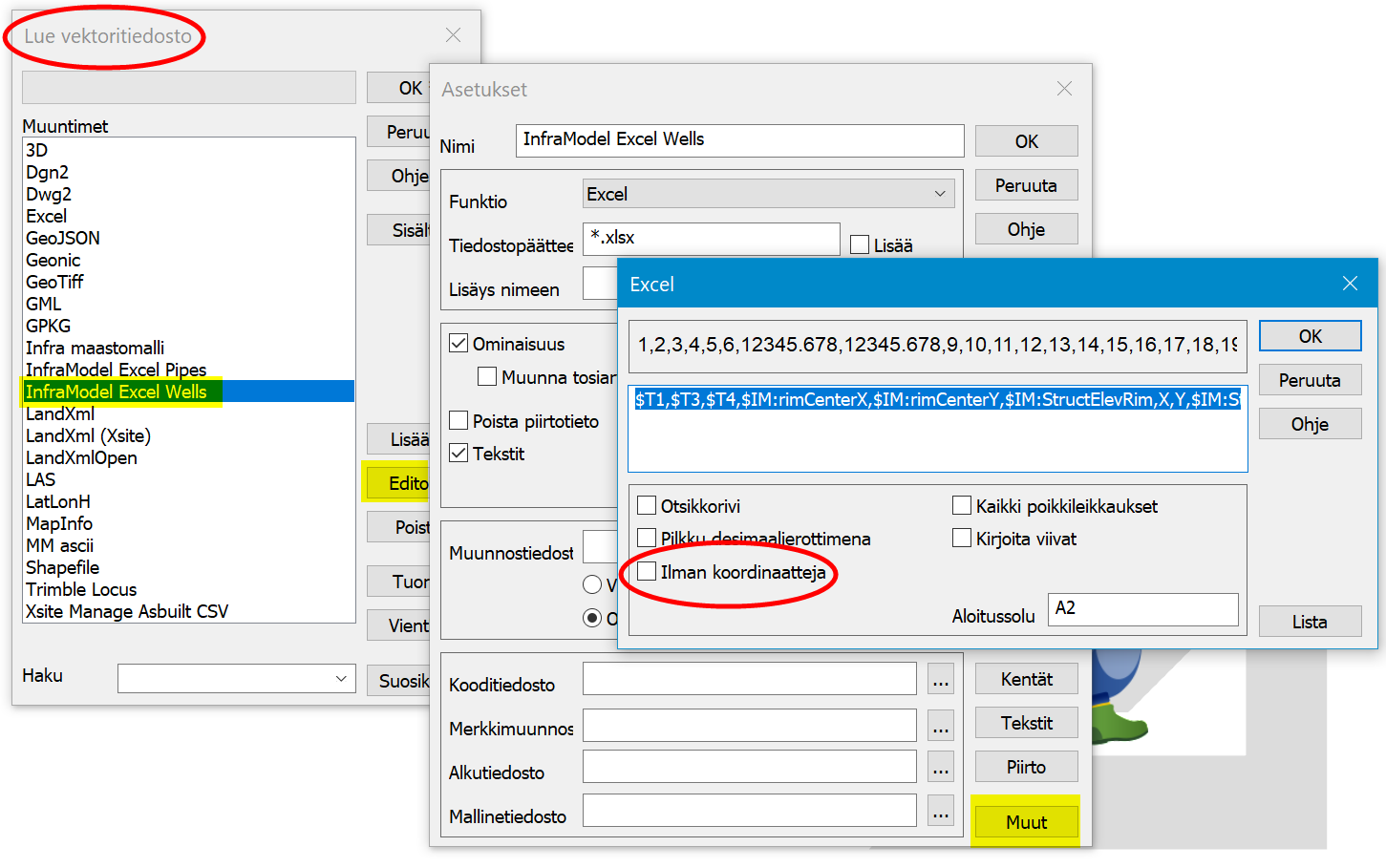Toggle the Otsikkorivi checkbox
The width and height of the screenshot is (1386, 868).
(648, 506)
